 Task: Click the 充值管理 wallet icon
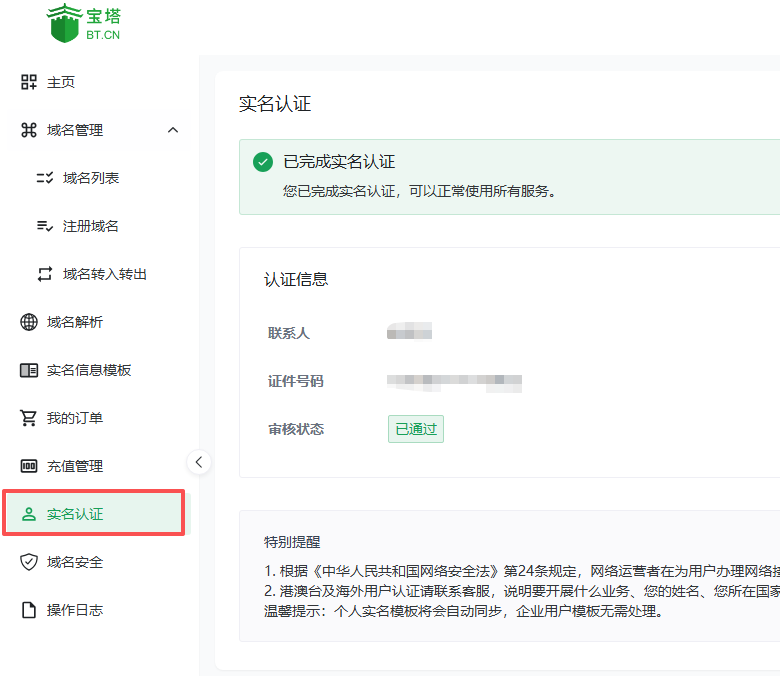coord(29,466)
